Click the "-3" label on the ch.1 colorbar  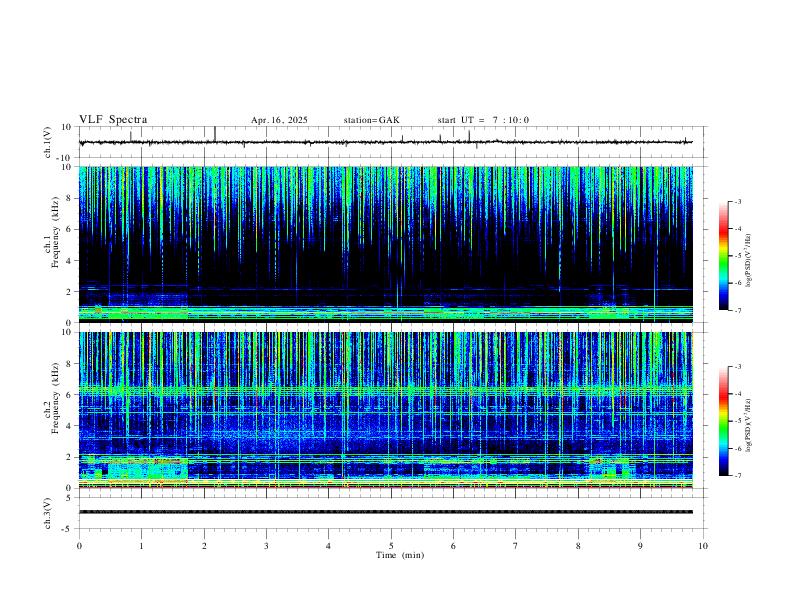click(x=737, y=202)
